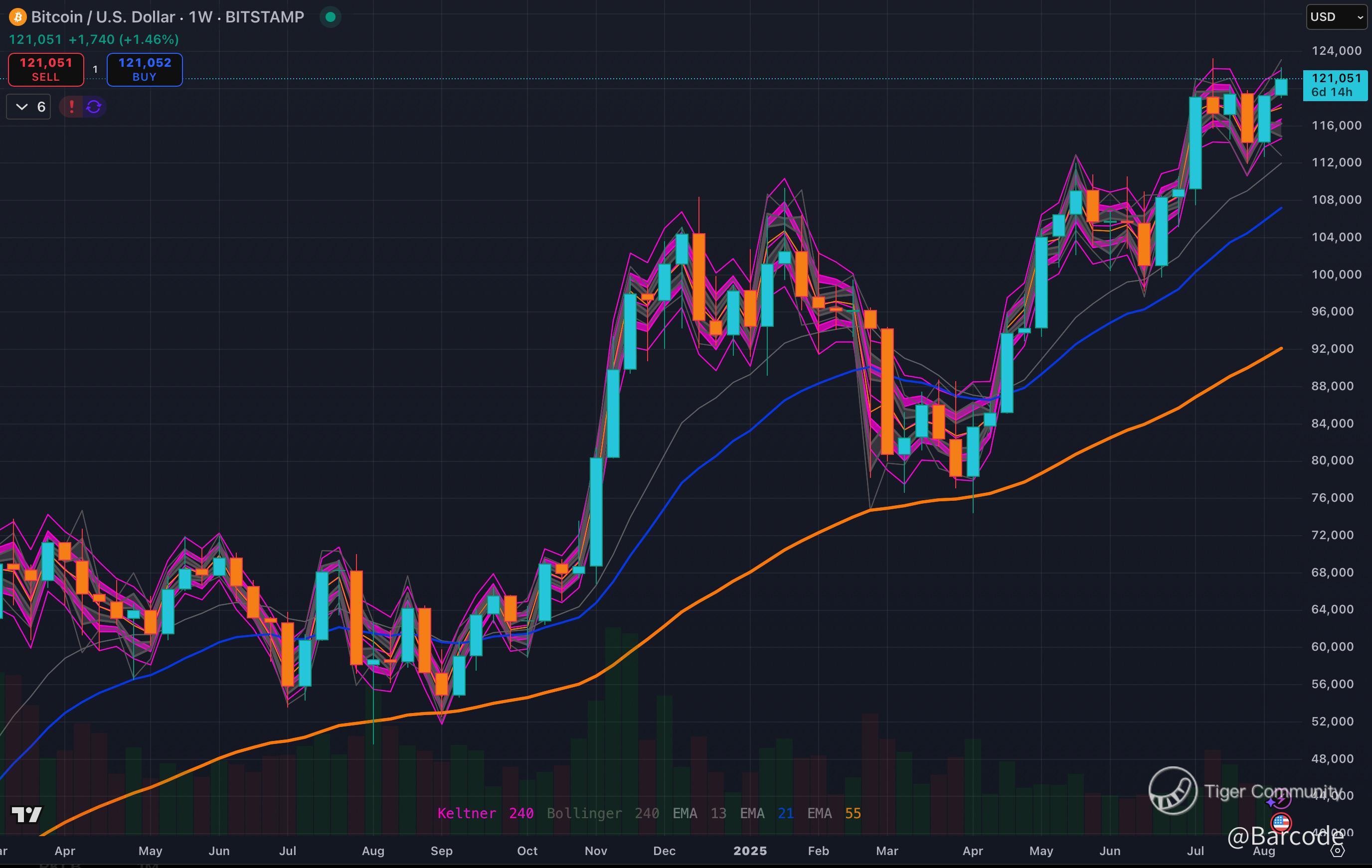
Task: Click the TradingView logo
Action: [27, 815]
